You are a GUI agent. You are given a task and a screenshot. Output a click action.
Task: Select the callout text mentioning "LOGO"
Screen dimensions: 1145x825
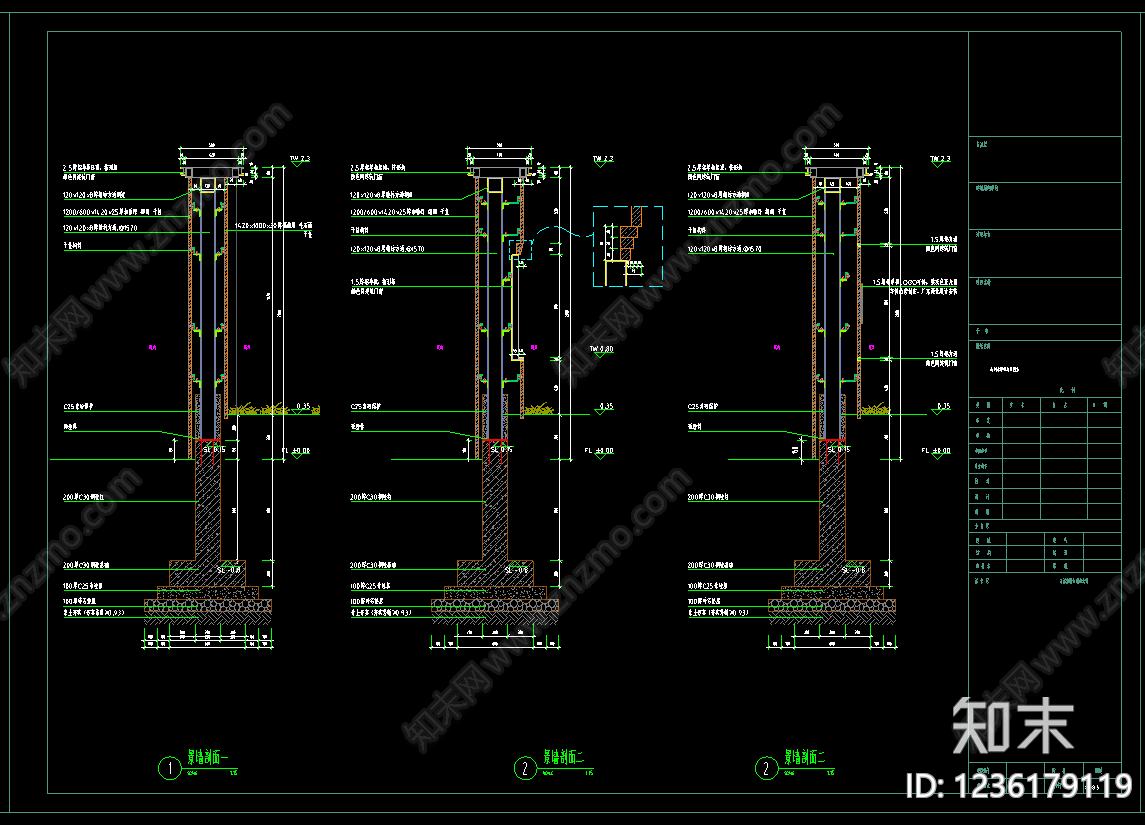[x=915, y=286]
